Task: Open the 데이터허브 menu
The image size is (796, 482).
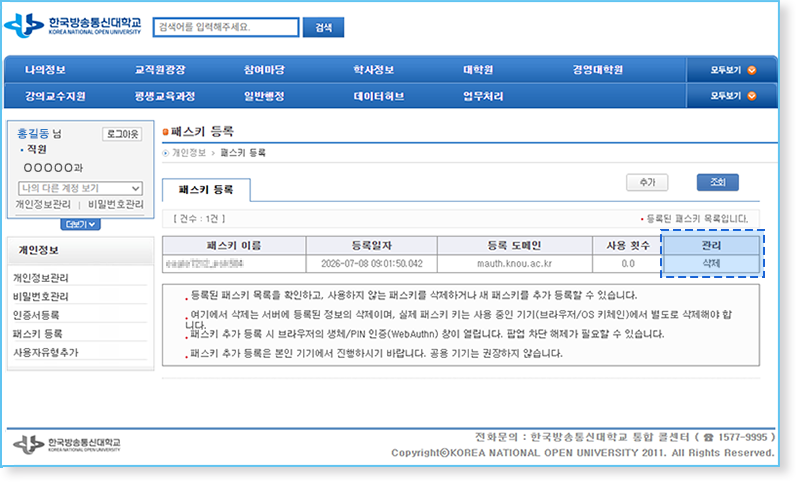Action: pos(379,96)
